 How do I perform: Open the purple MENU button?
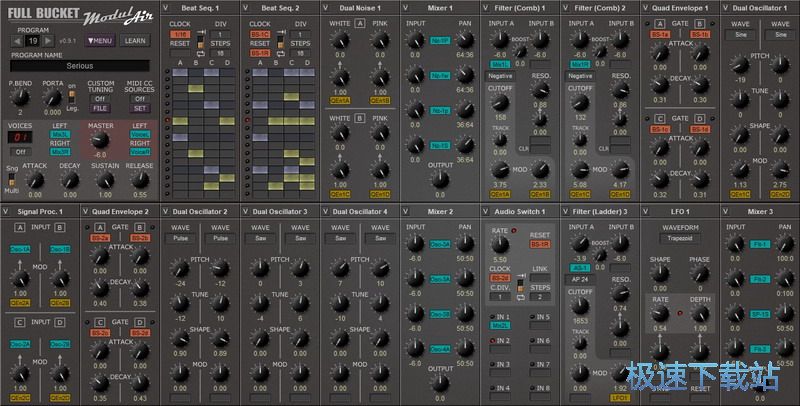click(x=99, y=41)
